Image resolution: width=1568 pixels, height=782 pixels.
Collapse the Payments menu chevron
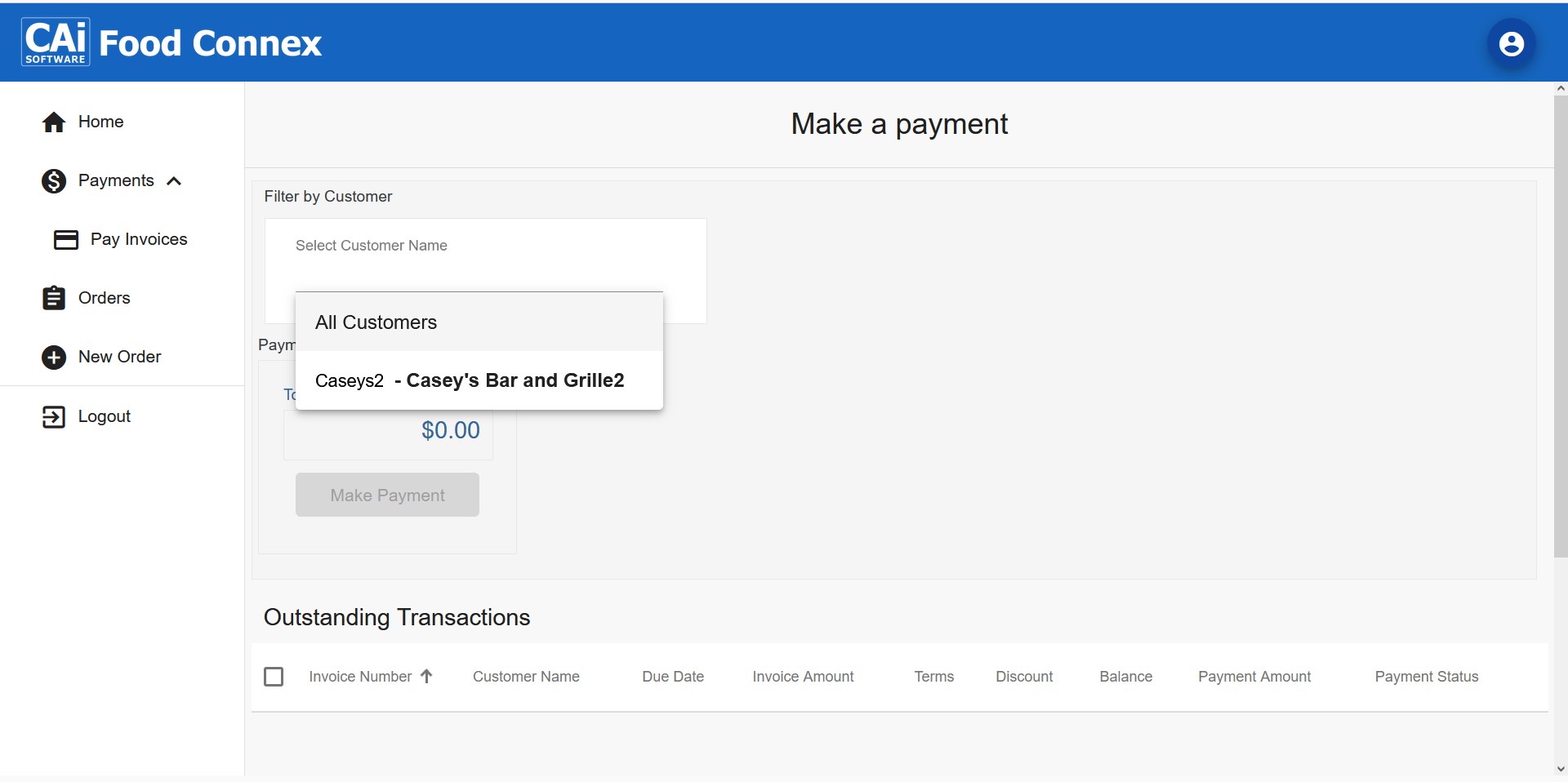(x=174, y=181)
